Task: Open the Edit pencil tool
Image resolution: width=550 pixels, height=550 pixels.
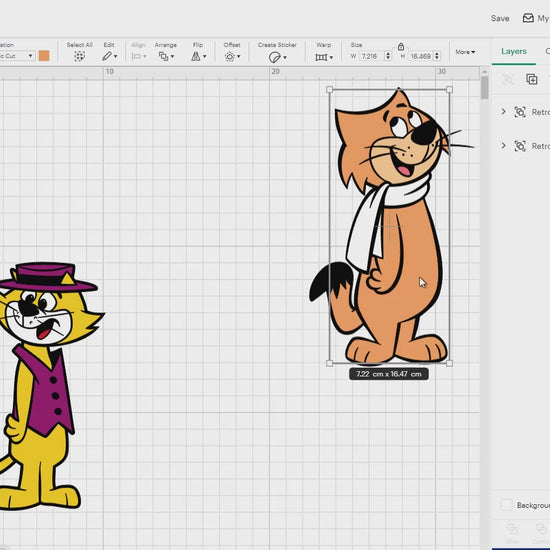Action: click(x=107, y=56)
